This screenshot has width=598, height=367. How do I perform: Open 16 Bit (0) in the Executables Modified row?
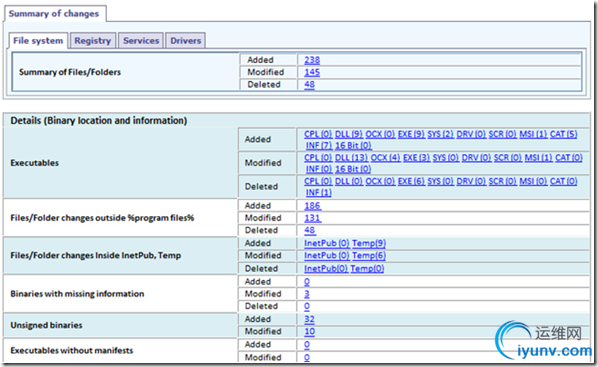point(353,169)
